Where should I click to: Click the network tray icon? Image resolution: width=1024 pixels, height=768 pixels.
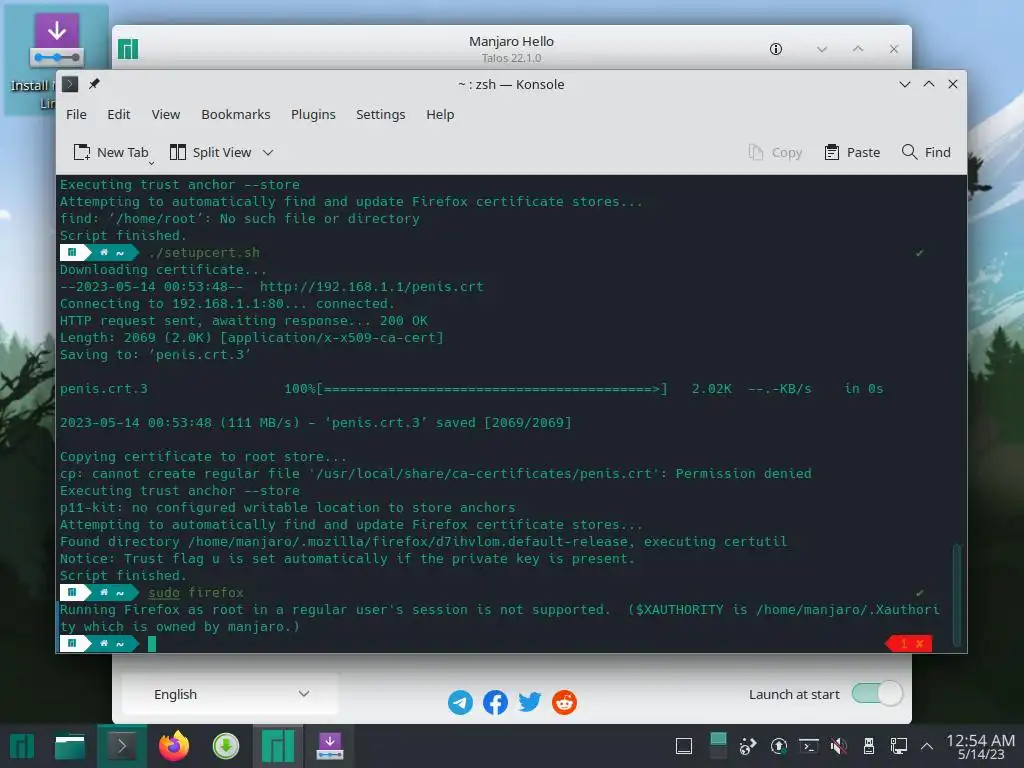pos(899,746)
